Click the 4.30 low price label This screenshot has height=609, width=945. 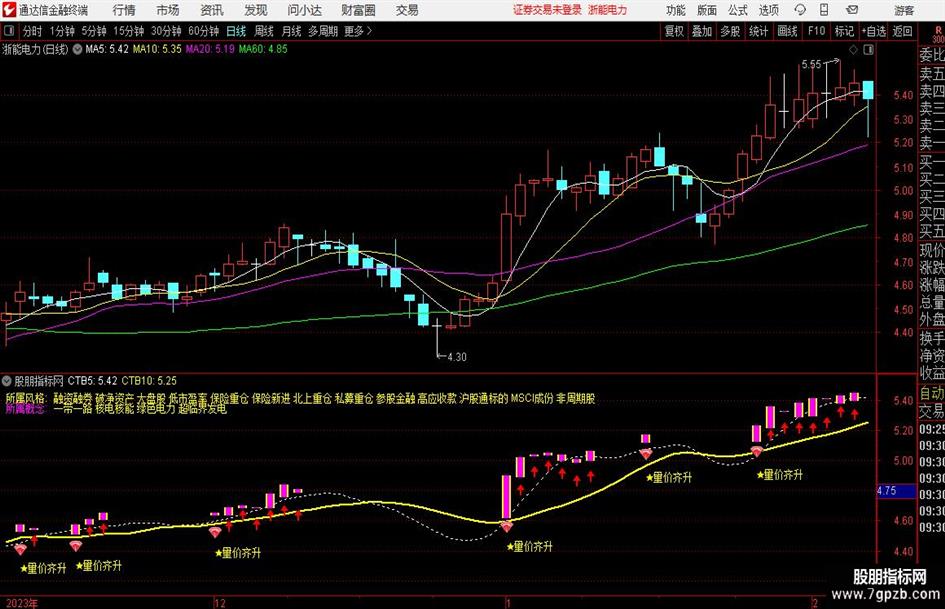457,357
